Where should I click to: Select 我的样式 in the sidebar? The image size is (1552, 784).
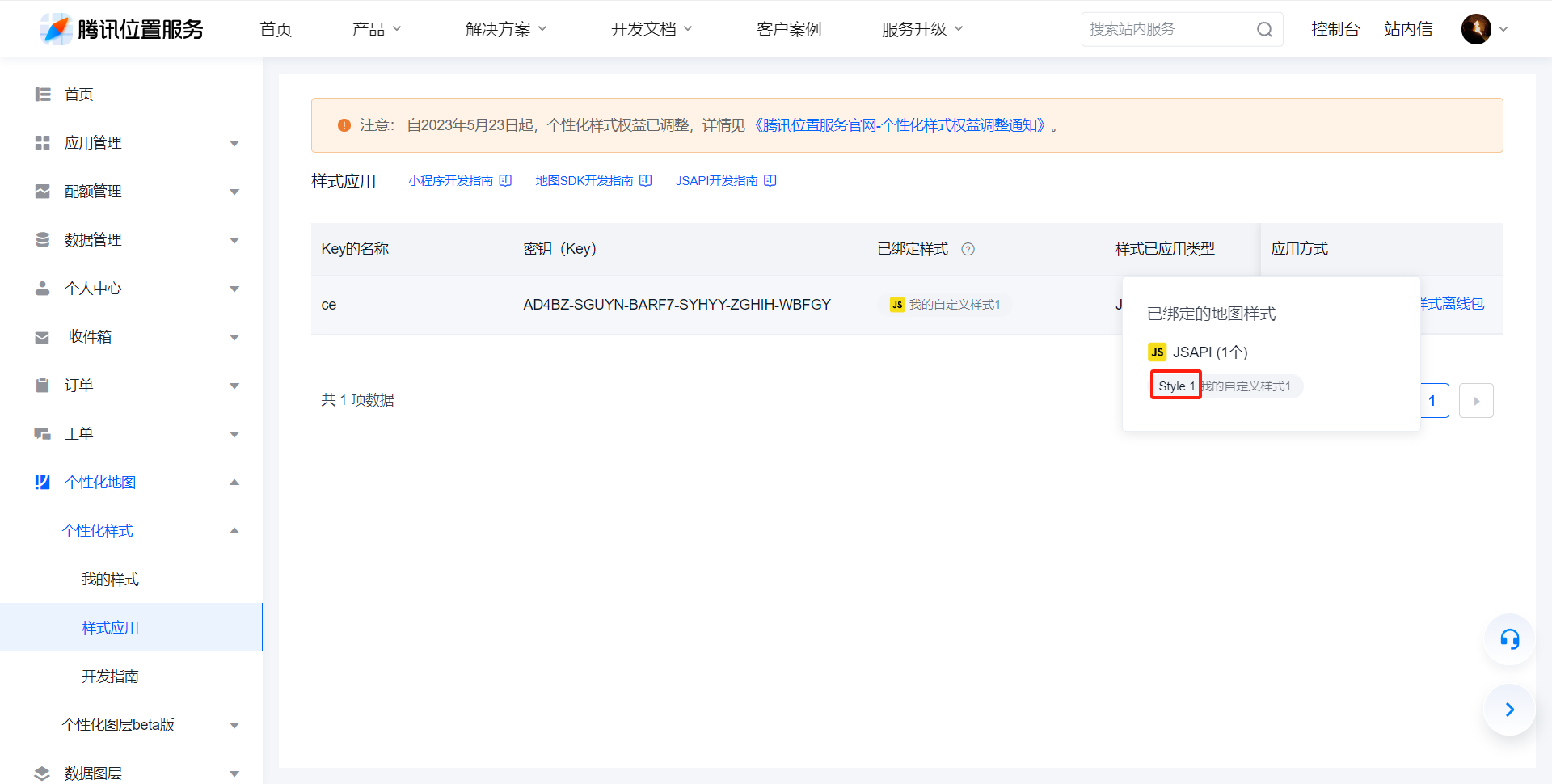(111, 580)
